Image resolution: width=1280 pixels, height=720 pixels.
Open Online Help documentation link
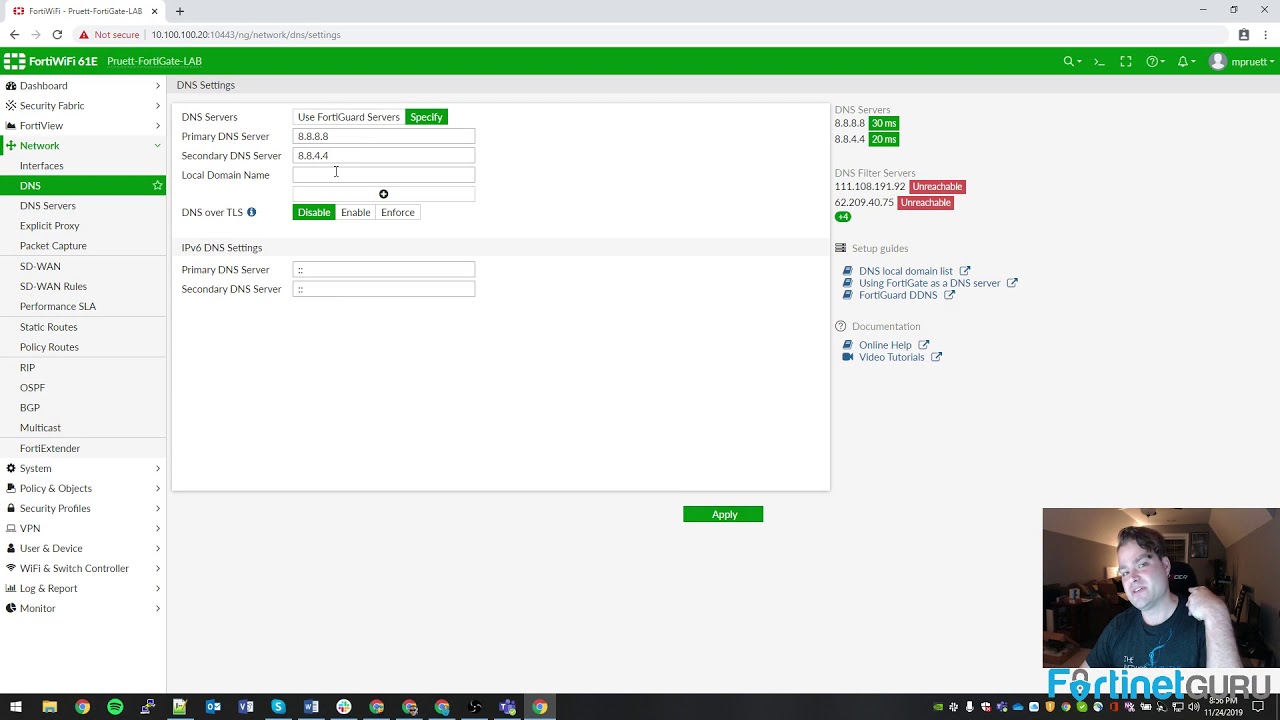[885, 345]
